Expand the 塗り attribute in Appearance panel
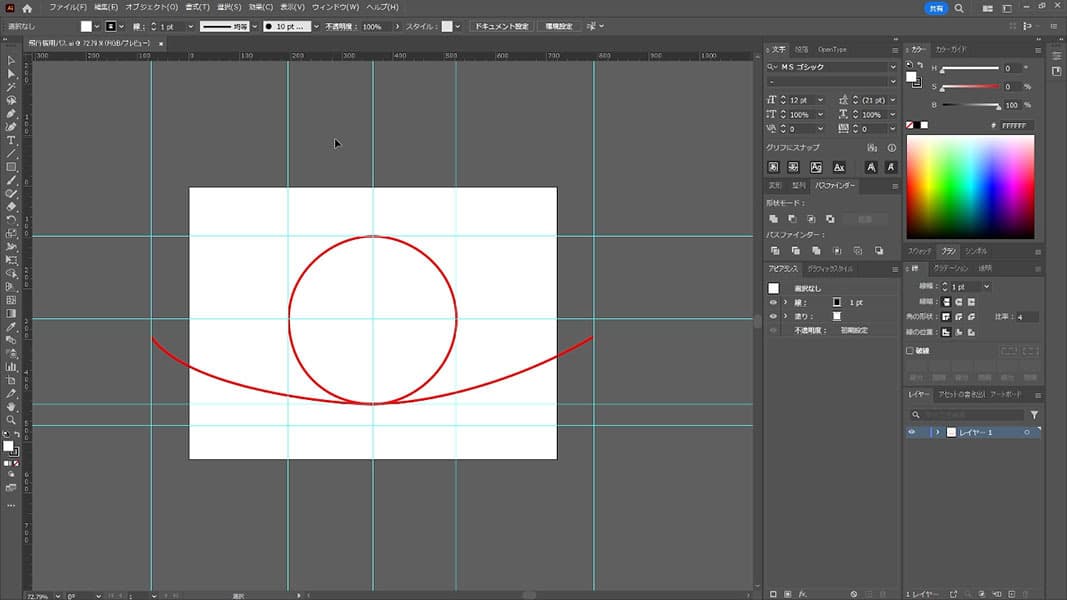 tap(785, 316)
